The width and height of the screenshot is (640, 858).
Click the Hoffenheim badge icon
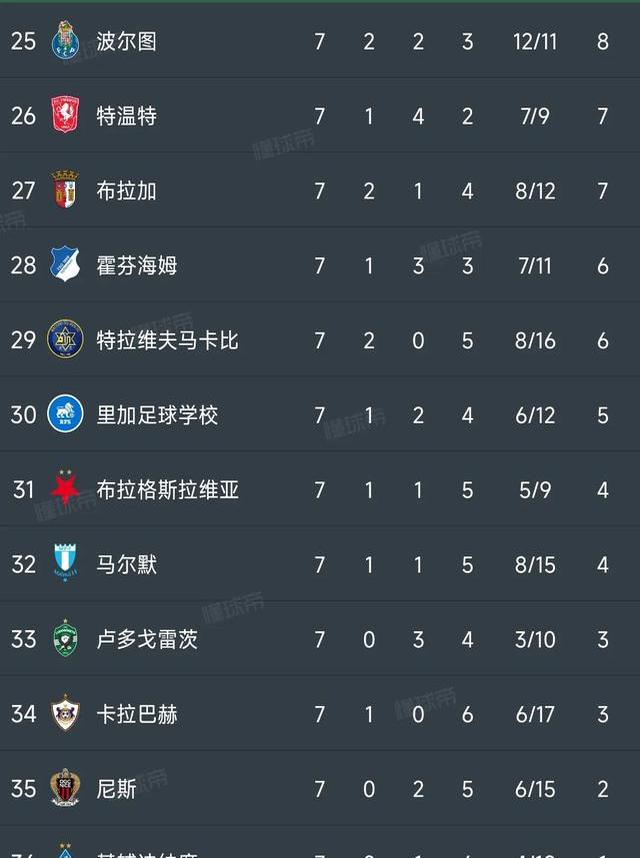(x=64, y=265)
